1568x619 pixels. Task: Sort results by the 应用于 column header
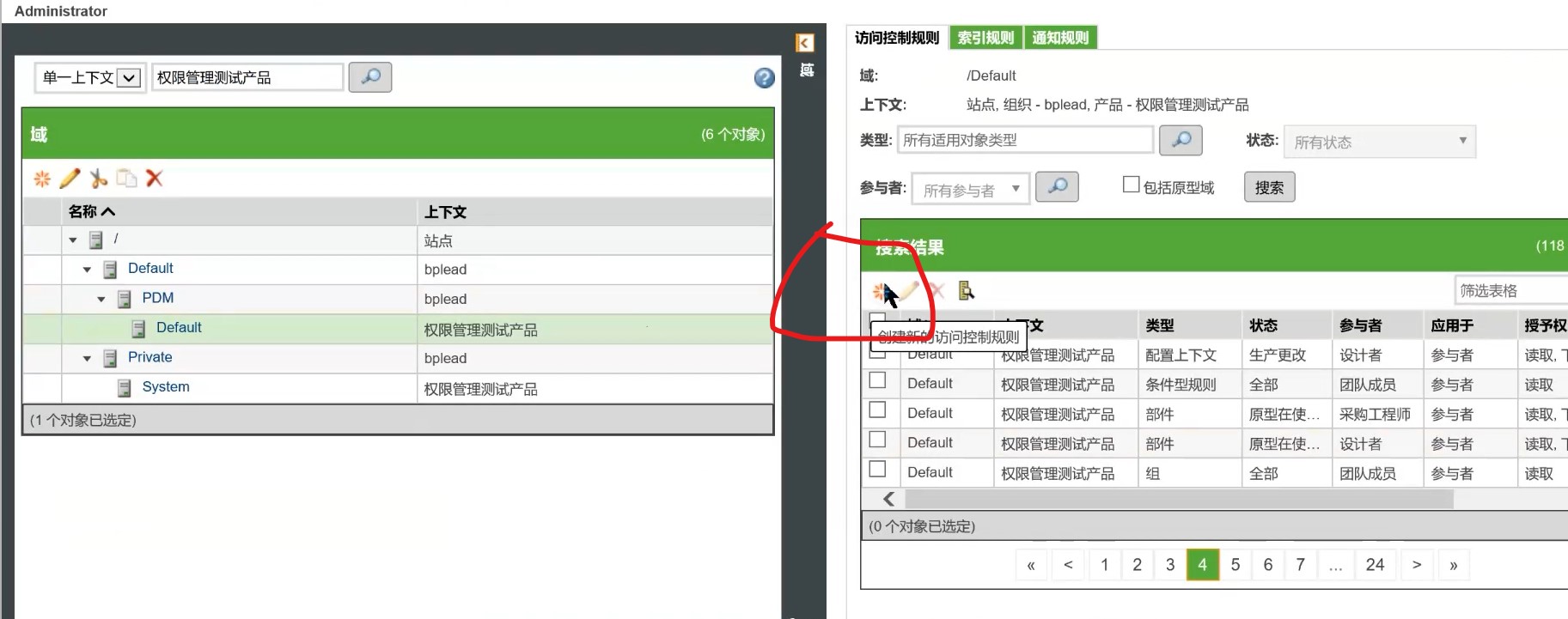point(1452,325)
